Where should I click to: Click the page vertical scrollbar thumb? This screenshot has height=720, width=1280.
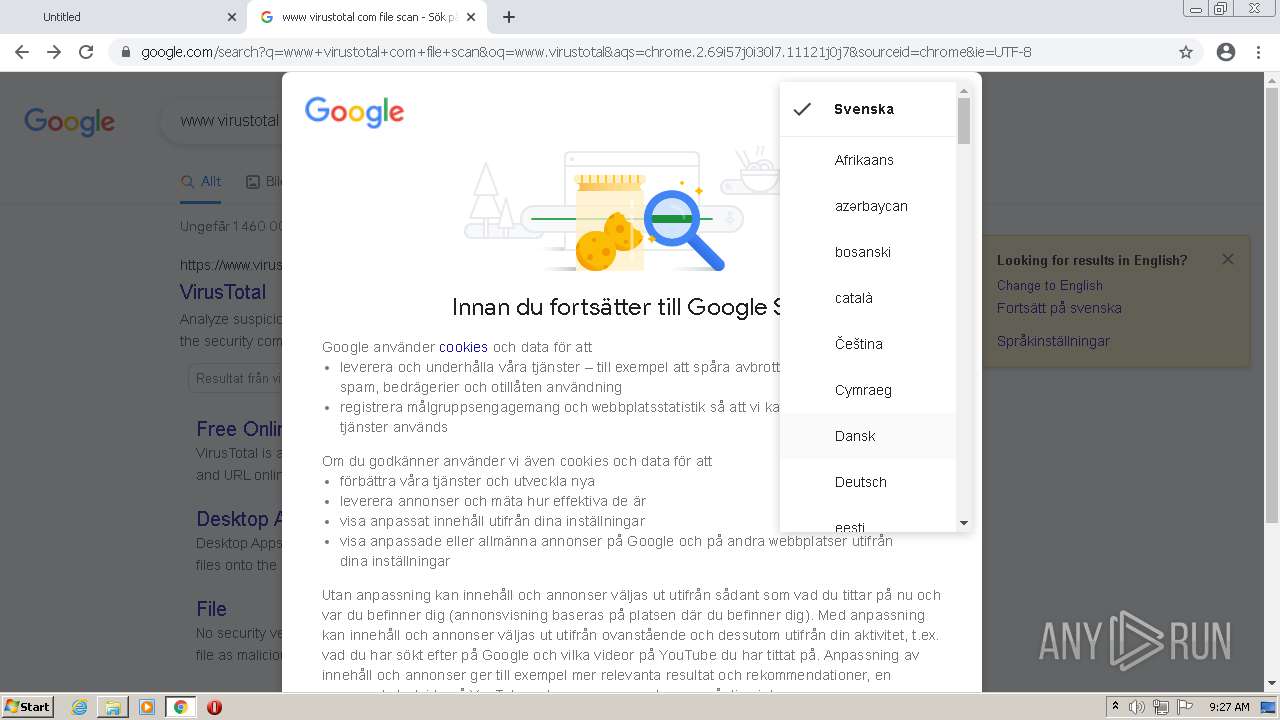[1272, 305]
